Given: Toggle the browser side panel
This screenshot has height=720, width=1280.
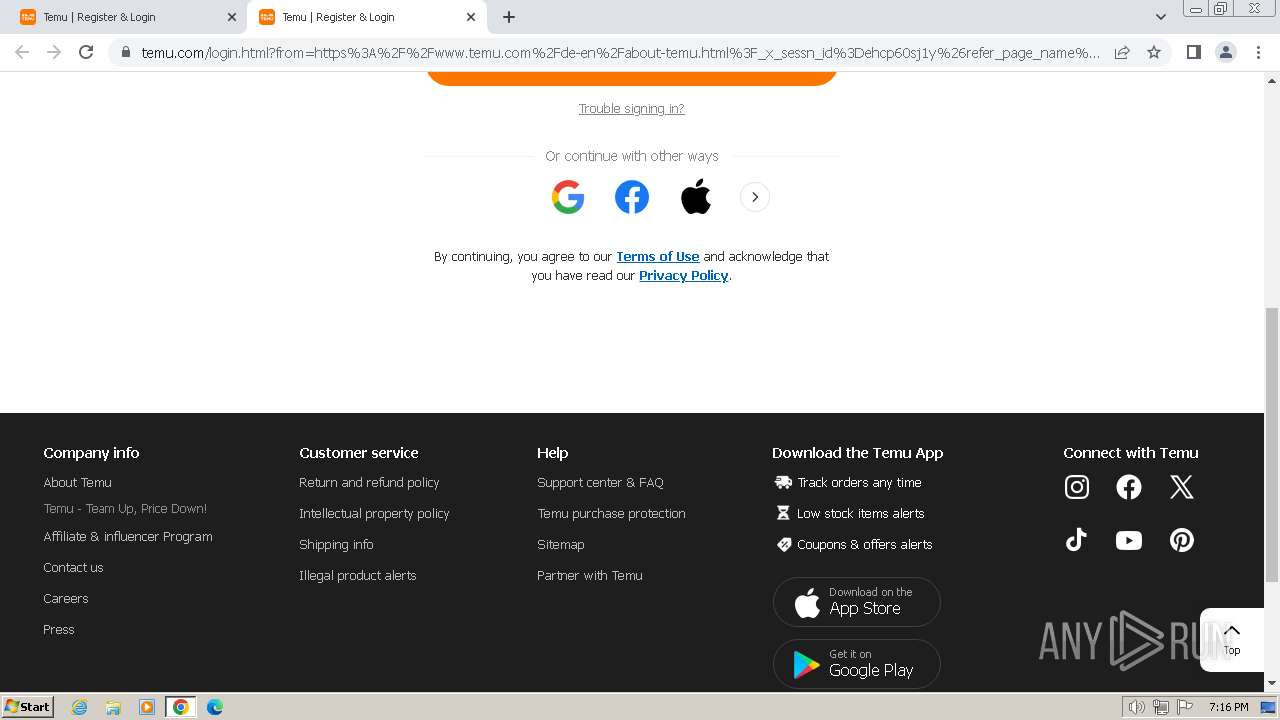Looking at the screenshot, I should (1194, 52).
